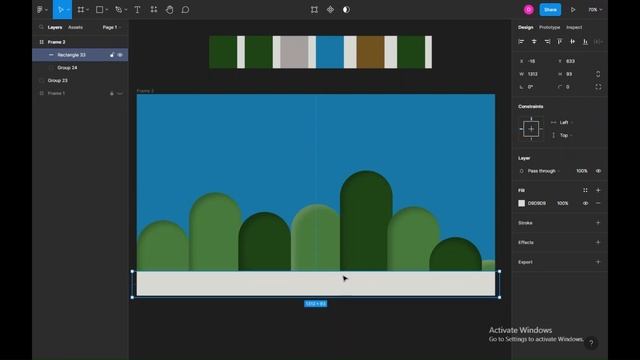Align selection left

coord(521,42)
